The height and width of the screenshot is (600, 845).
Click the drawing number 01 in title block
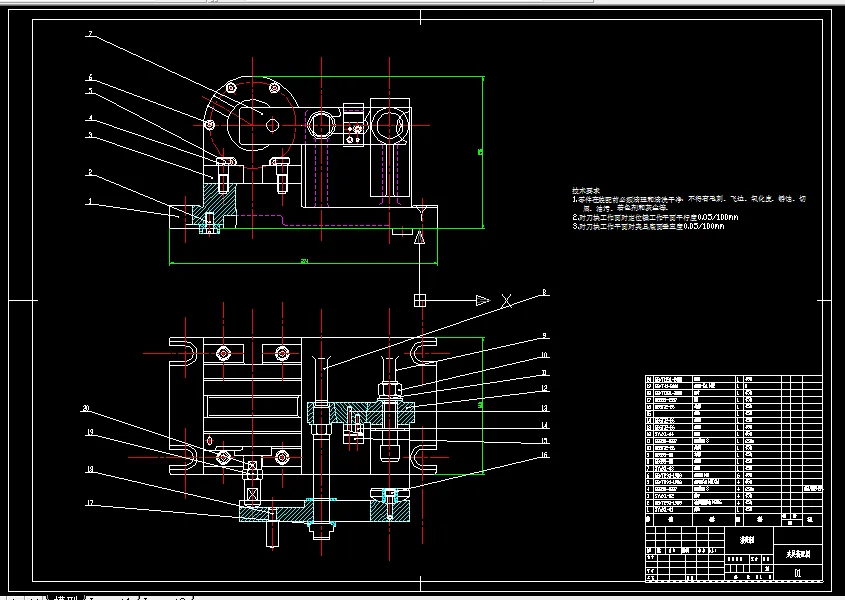click(x=798, y=573)
